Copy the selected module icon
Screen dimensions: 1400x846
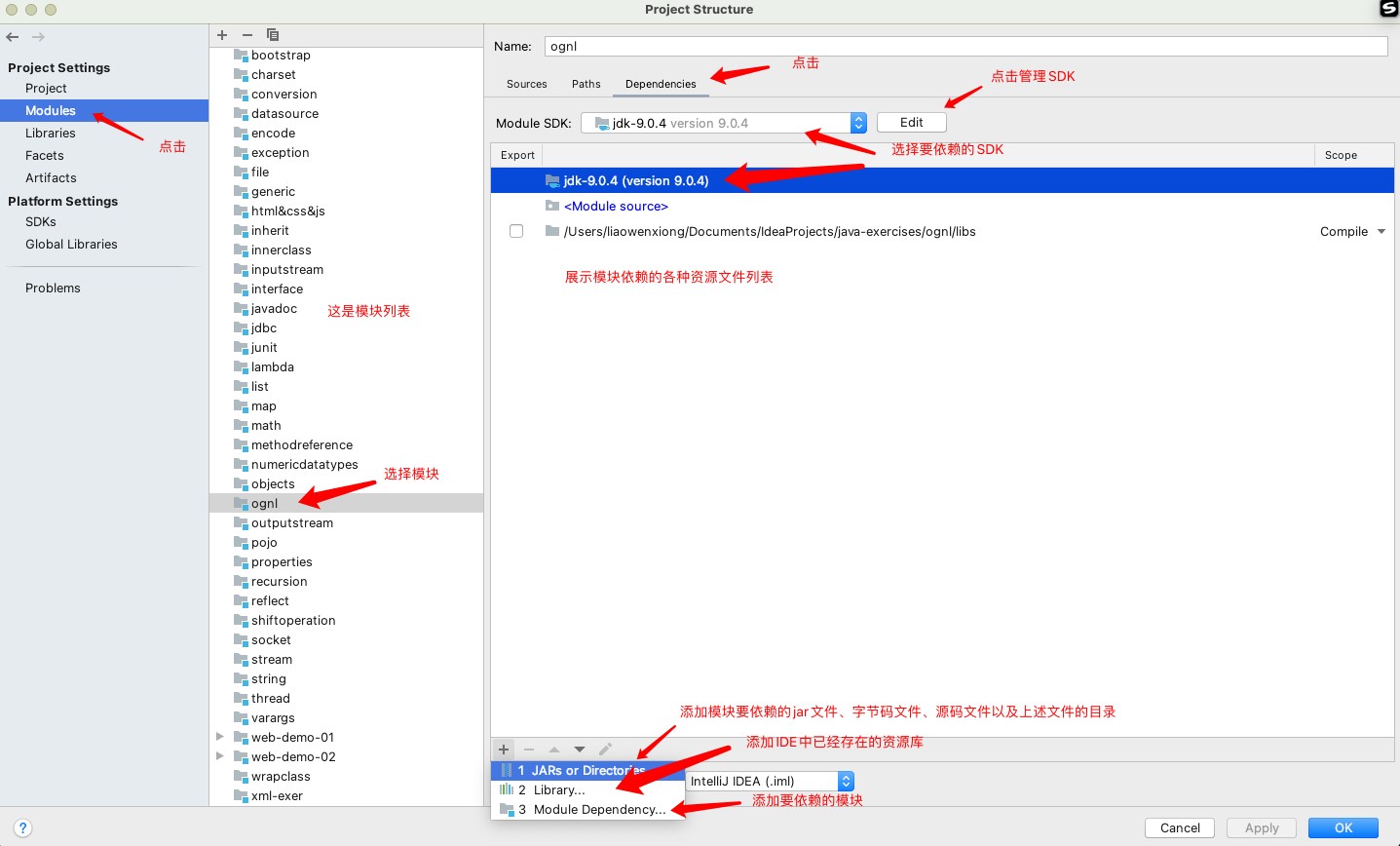[273, 35]
